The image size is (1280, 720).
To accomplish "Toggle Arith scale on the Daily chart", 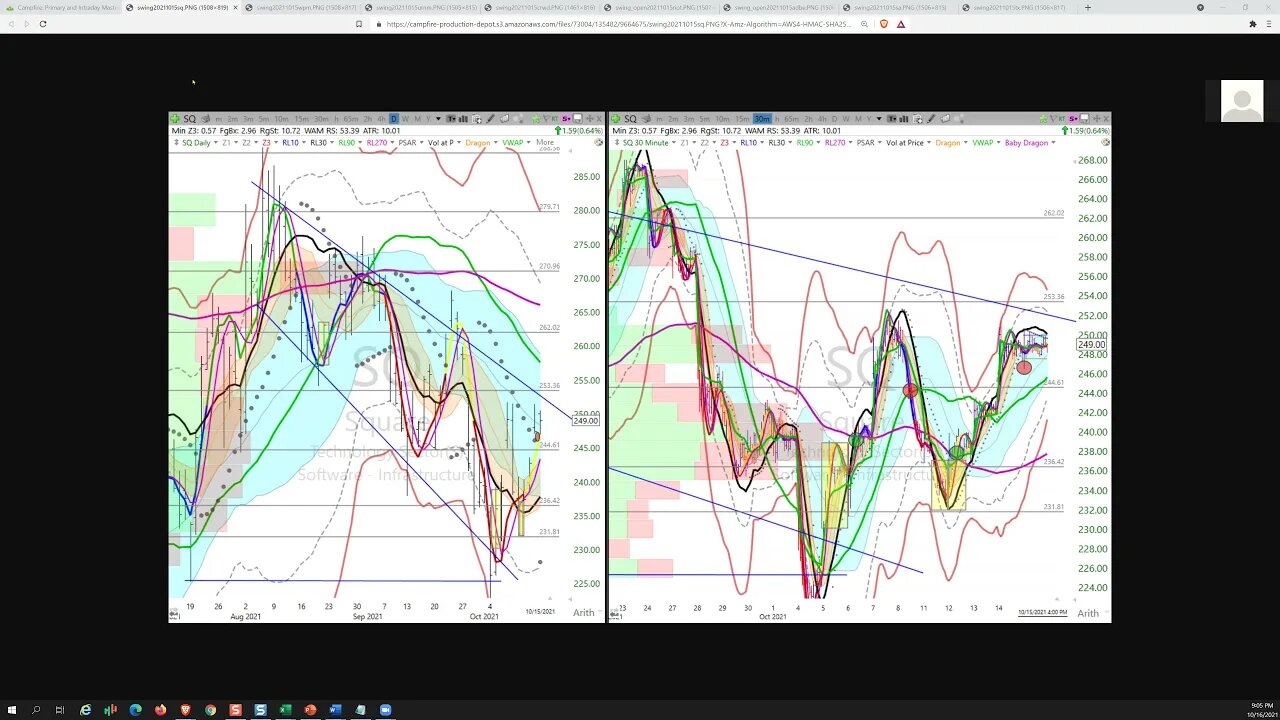I will tap(584, 612).
